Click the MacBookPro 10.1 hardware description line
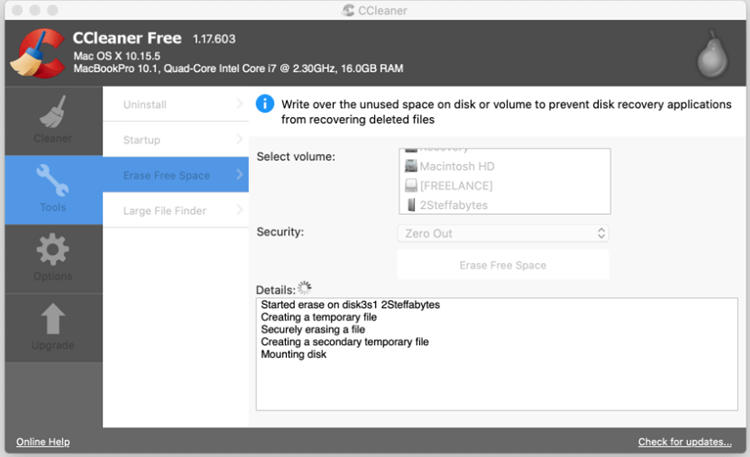Viewport: 750px width, 457px height. click(238, 68)
